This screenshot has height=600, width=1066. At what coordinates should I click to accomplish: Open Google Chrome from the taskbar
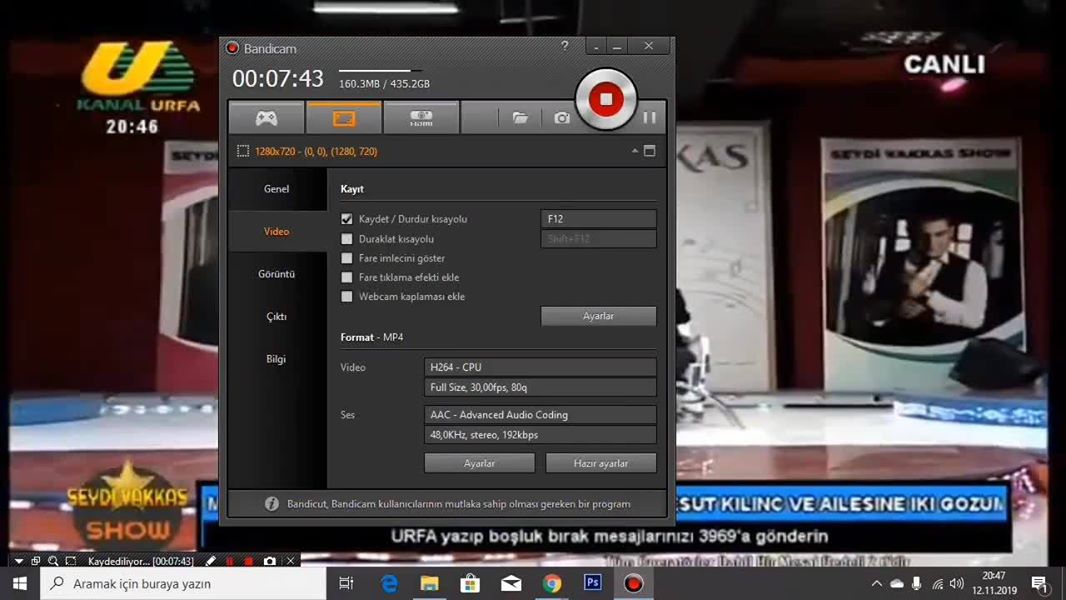pyautogui.click(x=552, y=584)
